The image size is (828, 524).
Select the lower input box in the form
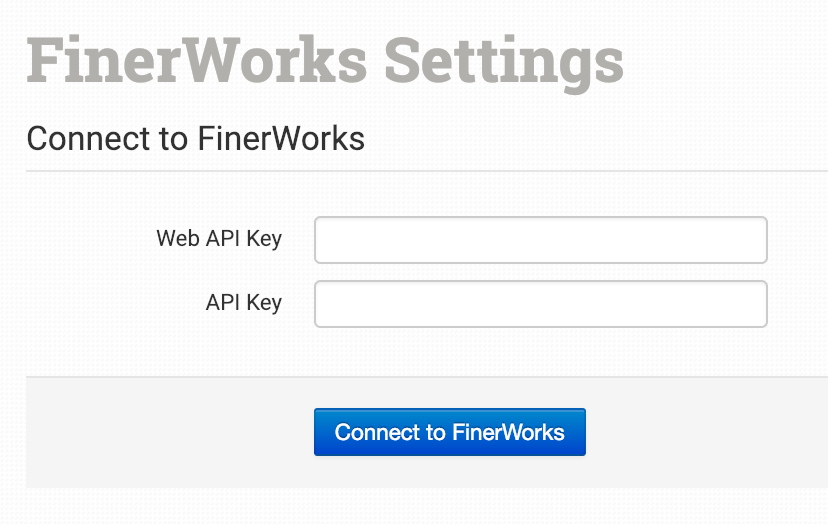[x=540, y=304]
